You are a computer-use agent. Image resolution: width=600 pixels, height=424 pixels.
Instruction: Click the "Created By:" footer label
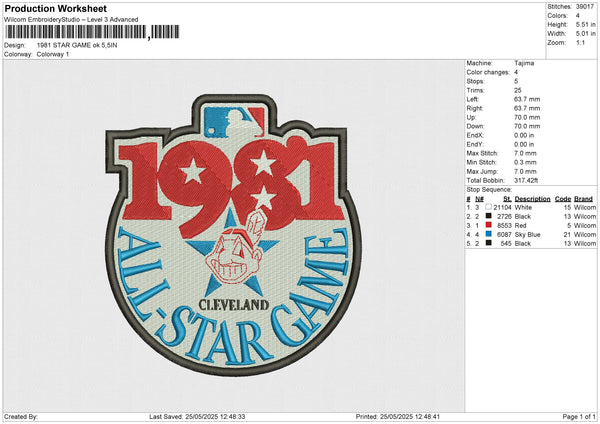tap(21, 417)
